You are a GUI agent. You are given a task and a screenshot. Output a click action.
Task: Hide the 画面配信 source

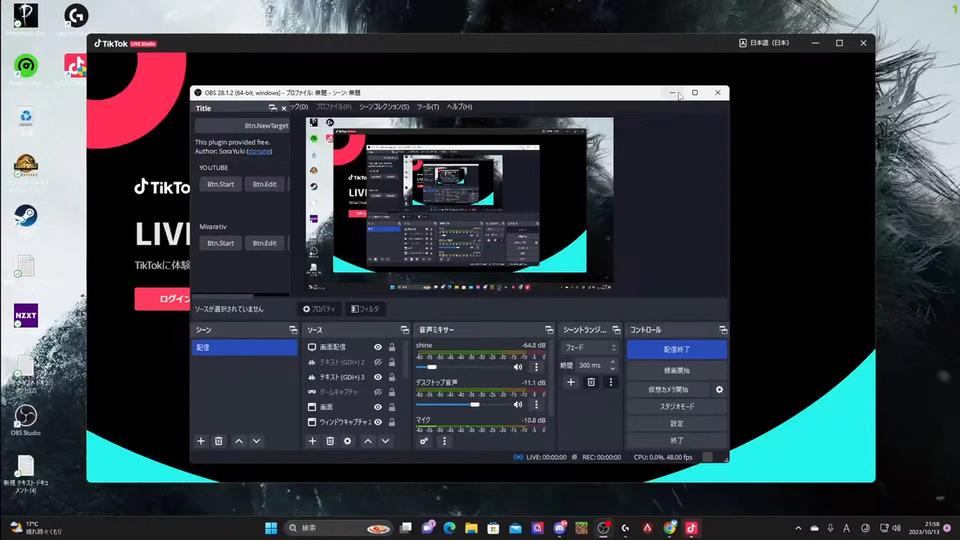click(378, 347)
